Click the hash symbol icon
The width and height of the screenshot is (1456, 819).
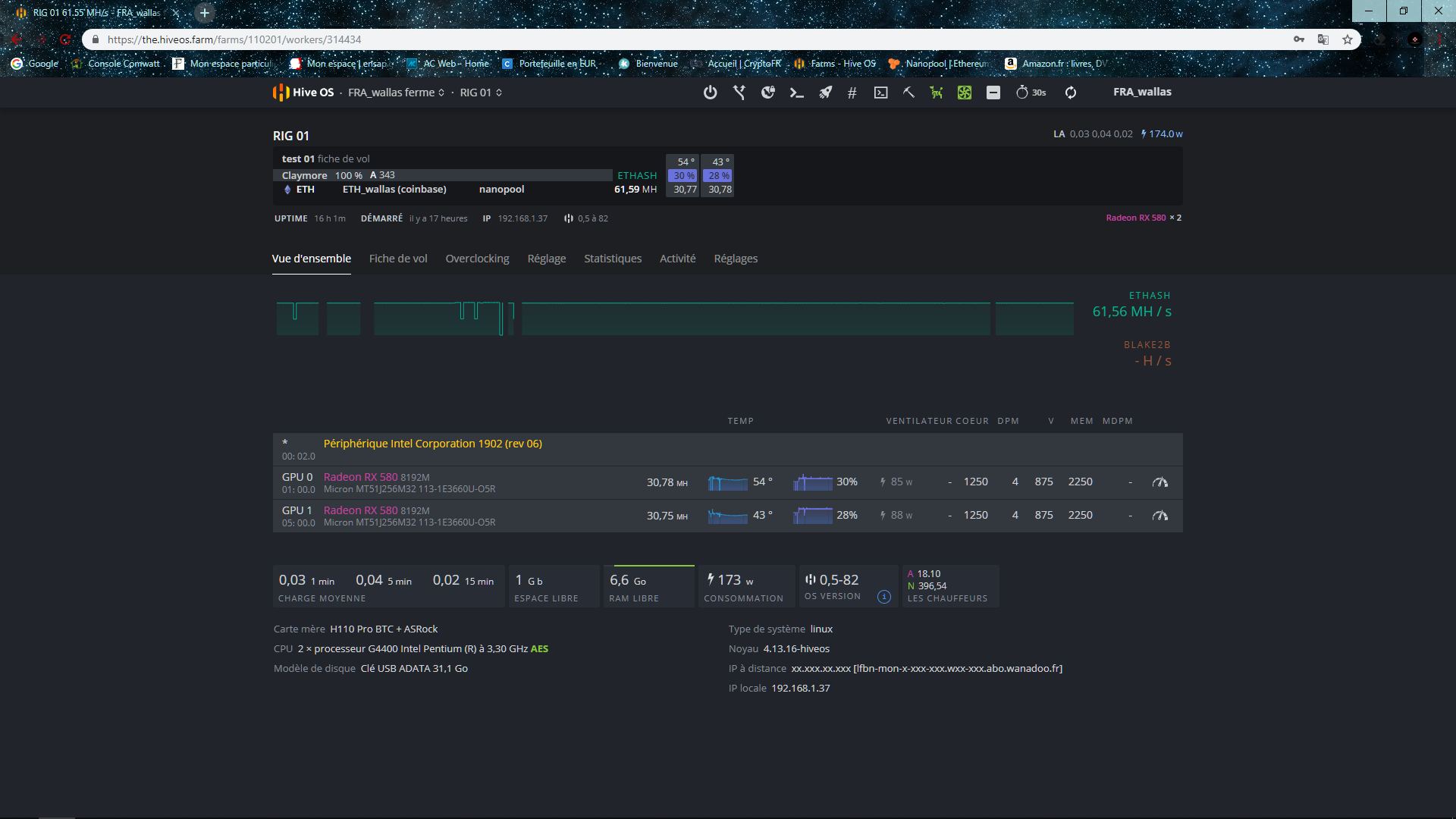click(852, 93)
